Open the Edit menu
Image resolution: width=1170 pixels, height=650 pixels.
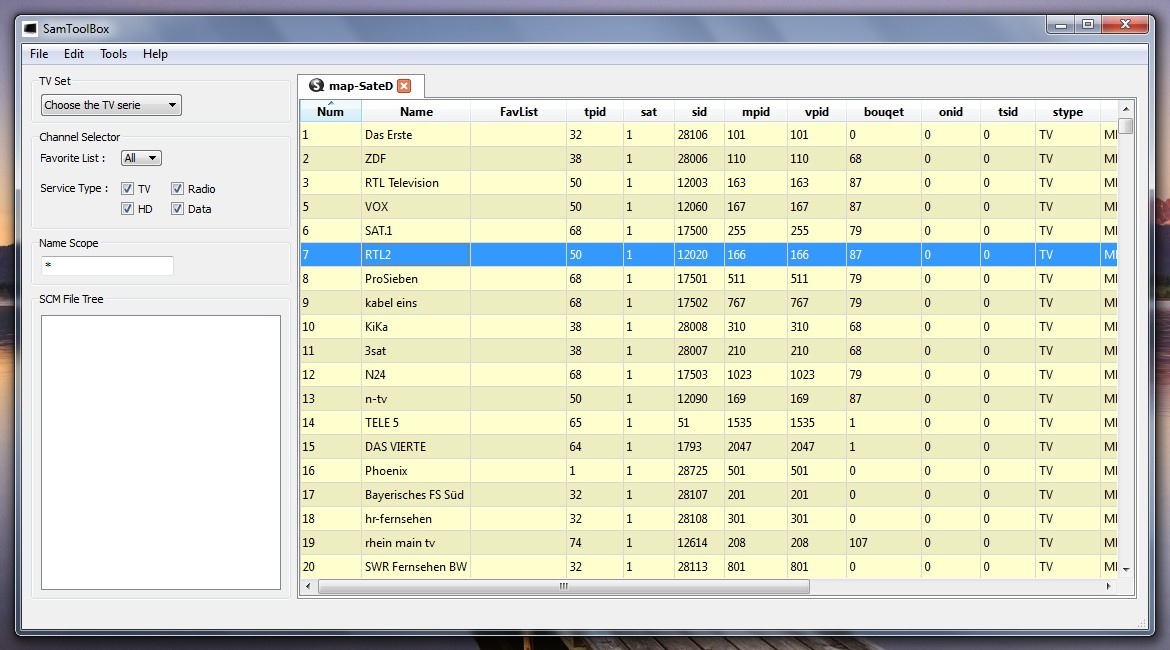coord(74,54)
